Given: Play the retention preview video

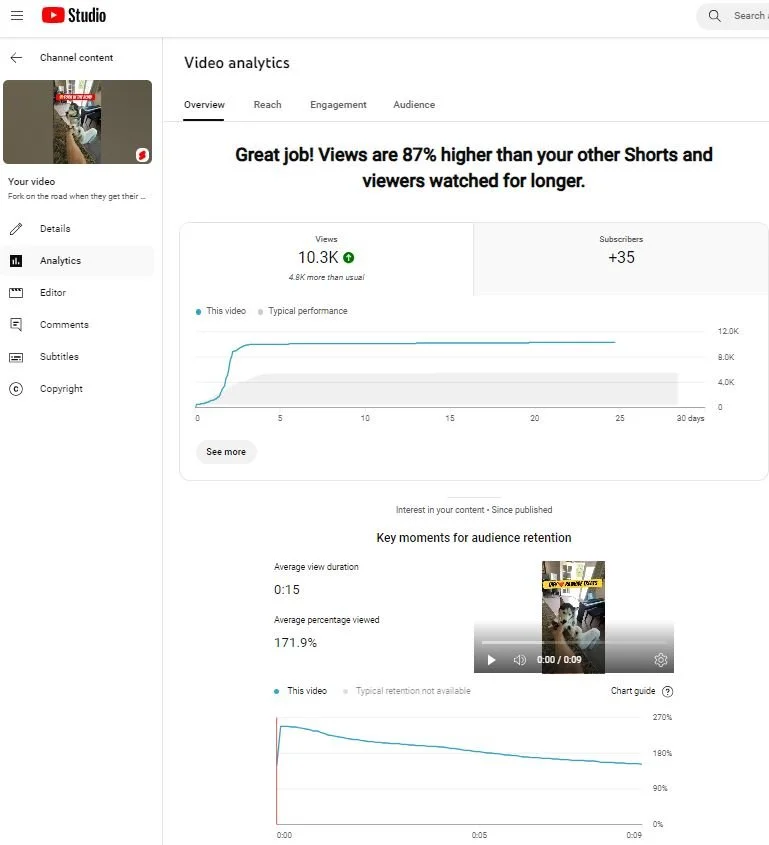Looking at the screenshot, I should [491, 660].
